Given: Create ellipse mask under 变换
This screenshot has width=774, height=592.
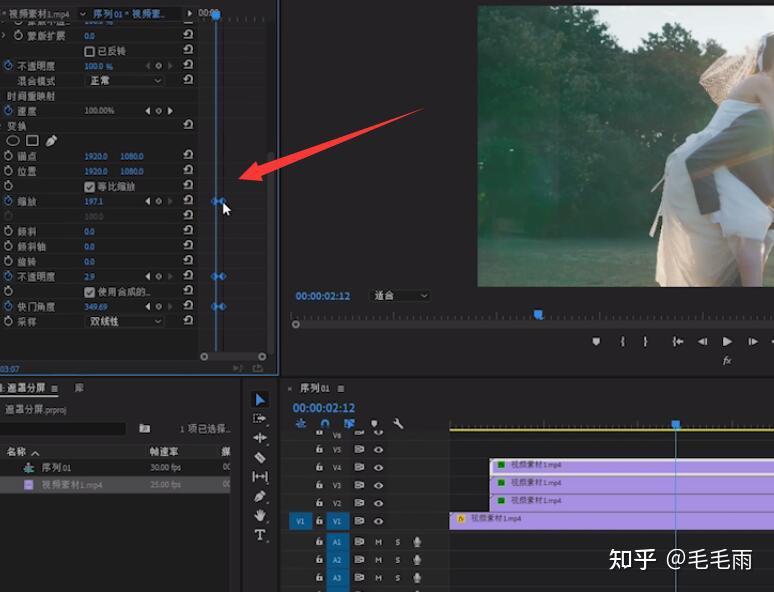Looking at the screenshot, I should pos(13,141).
